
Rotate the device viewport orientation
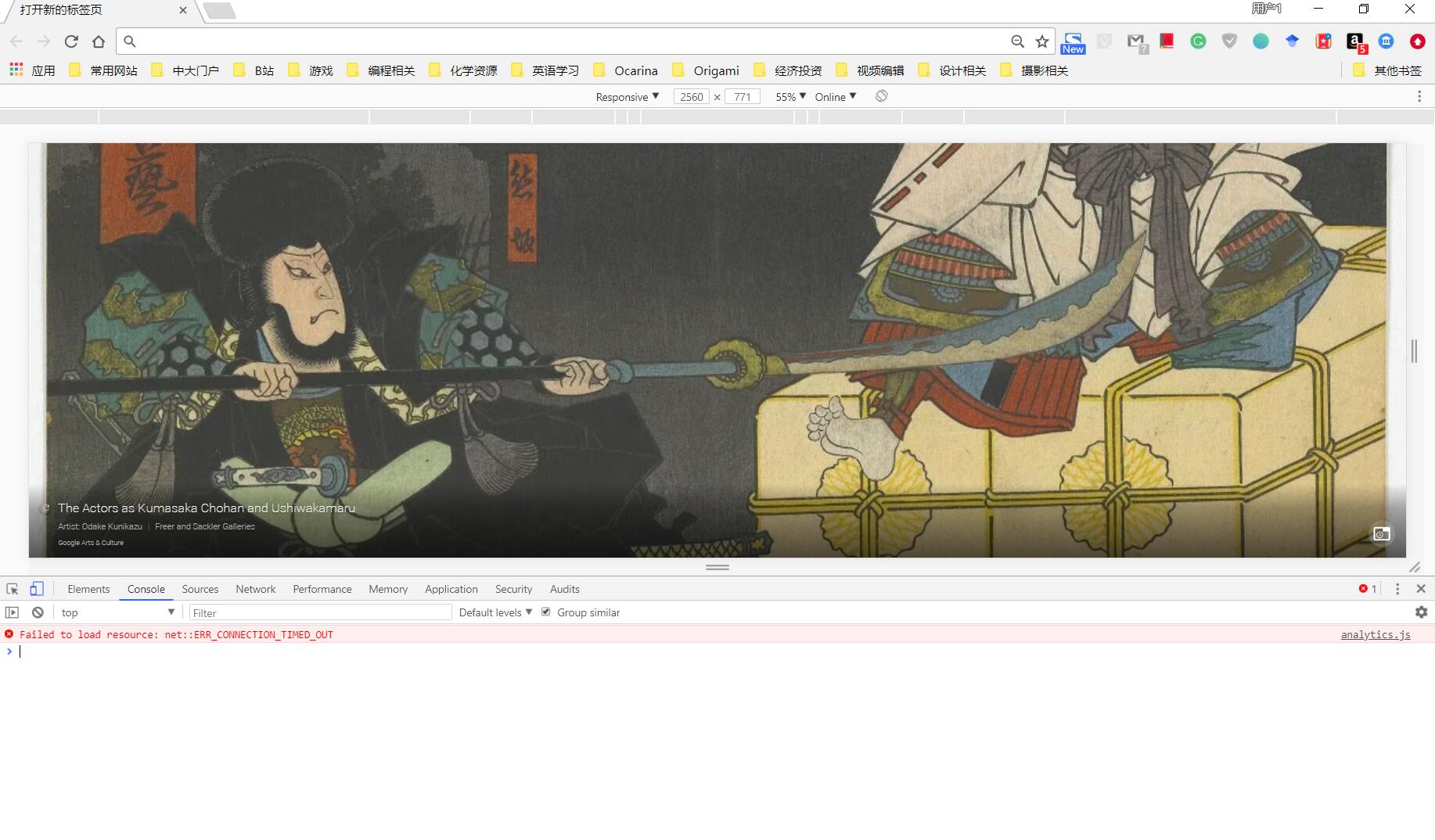click(x=882, y=96)
